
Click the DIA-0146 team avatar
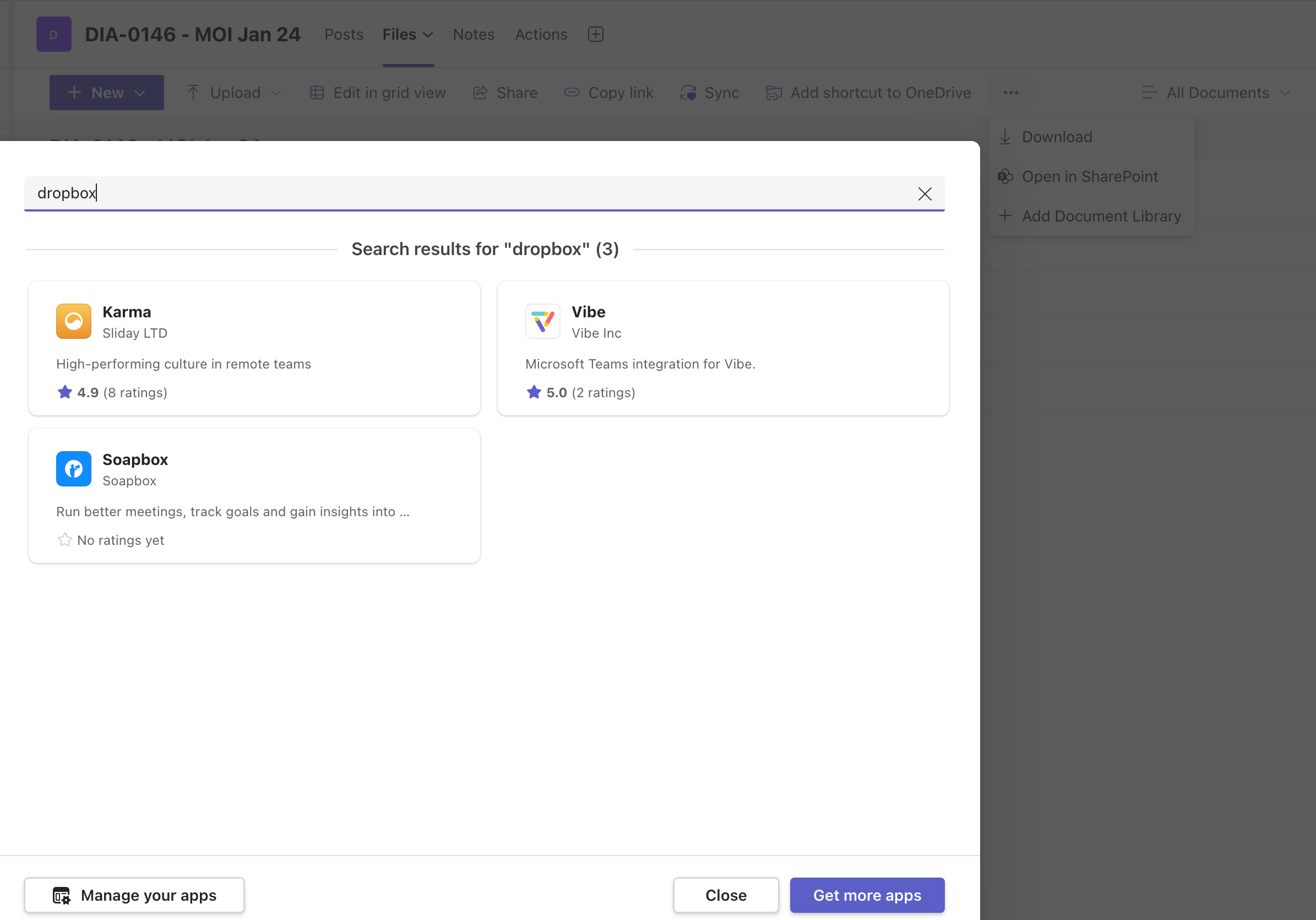click(x=53, y=34)
